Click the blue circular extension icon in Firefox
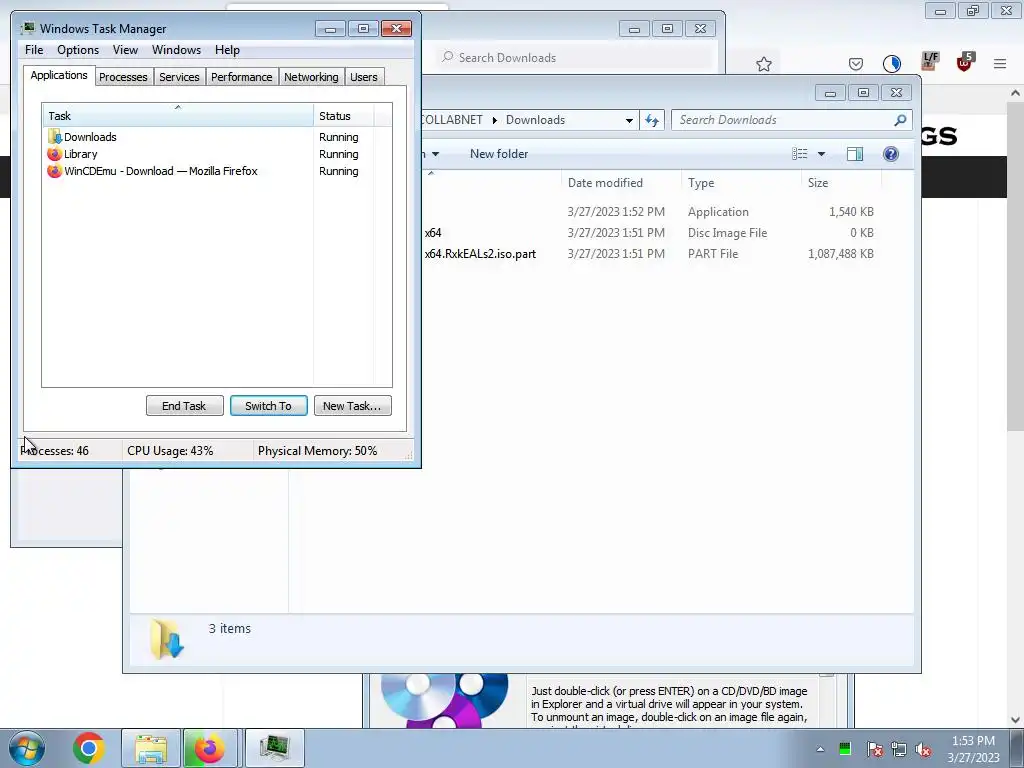The image size is (1024, 768). click(891, 63)
